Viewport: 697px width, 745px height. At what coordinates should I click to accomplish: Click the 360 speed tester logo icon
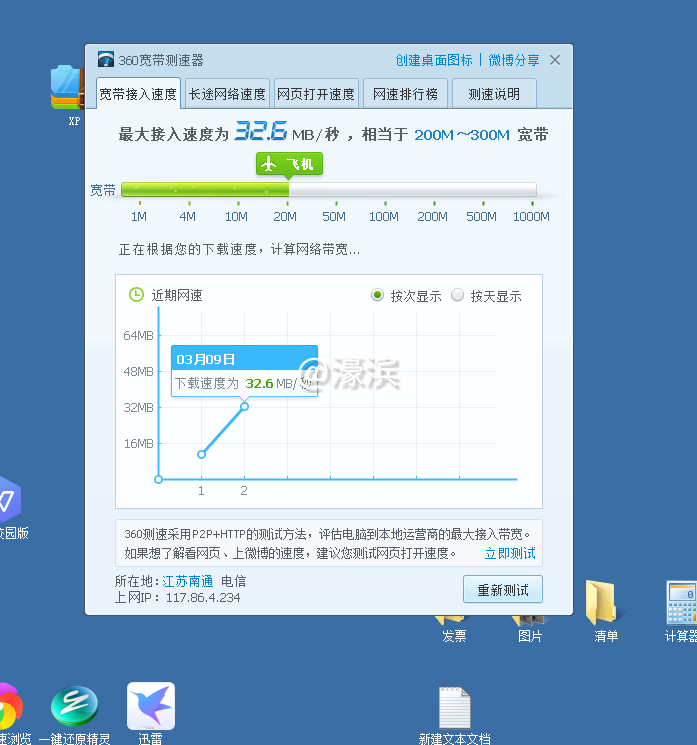point(105,59)
